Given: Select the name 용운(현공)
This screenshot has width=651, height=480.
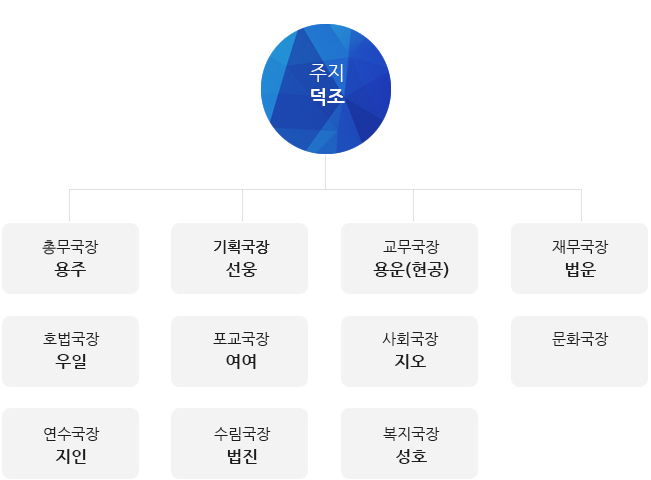Looking at the screenshot, I should [x=410, y=270].
